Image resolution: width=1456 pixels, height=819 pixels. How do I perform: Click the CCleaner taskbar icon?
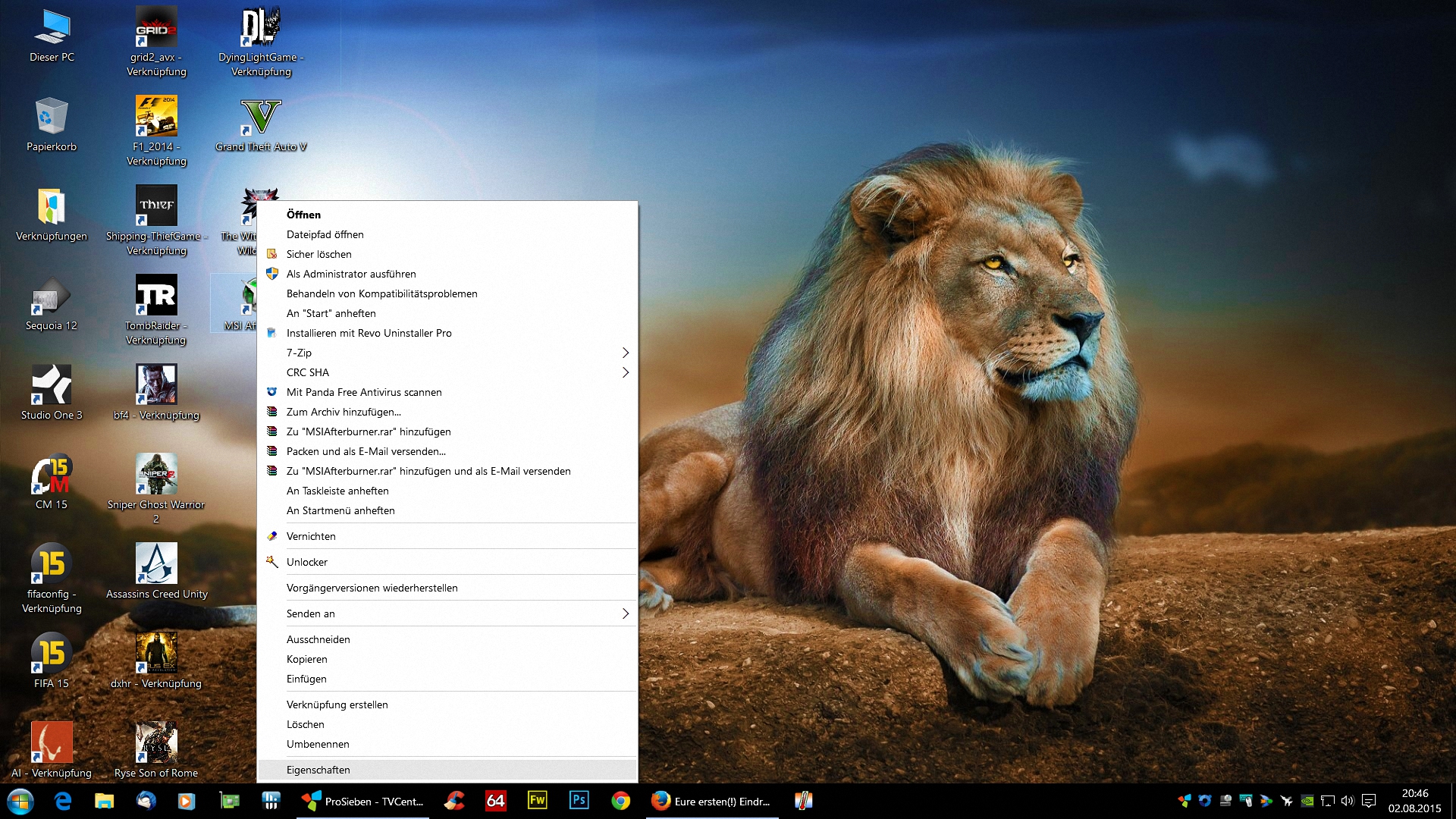coord(454,801)
